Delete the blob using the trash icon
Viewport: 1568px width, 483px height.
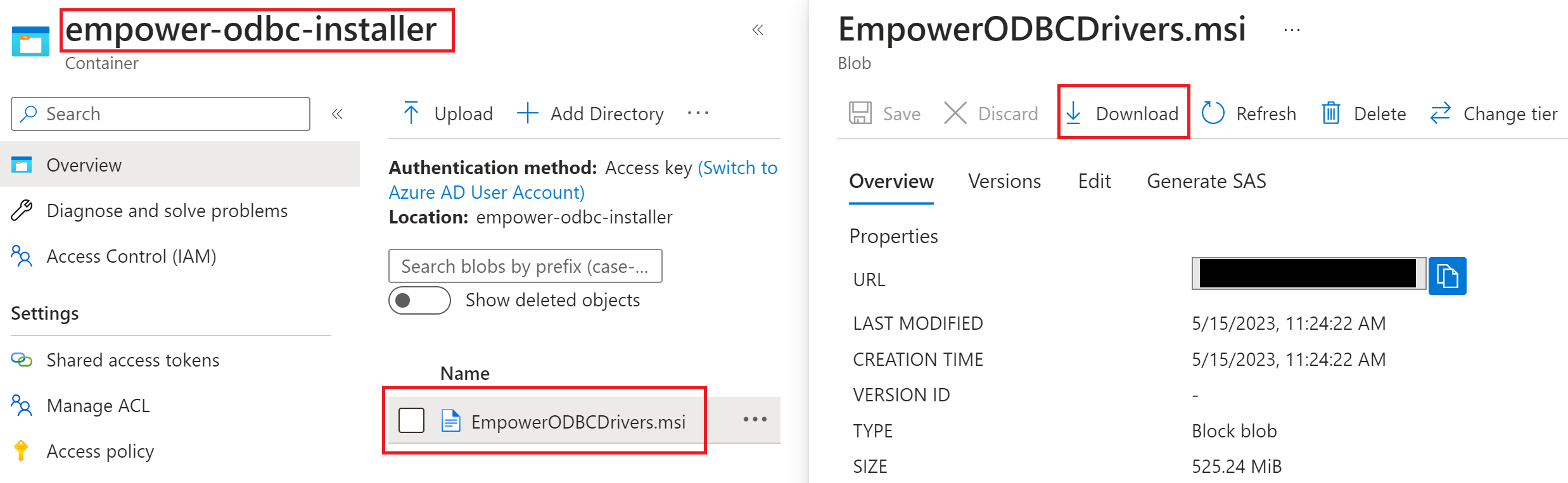pos(1331,113)
